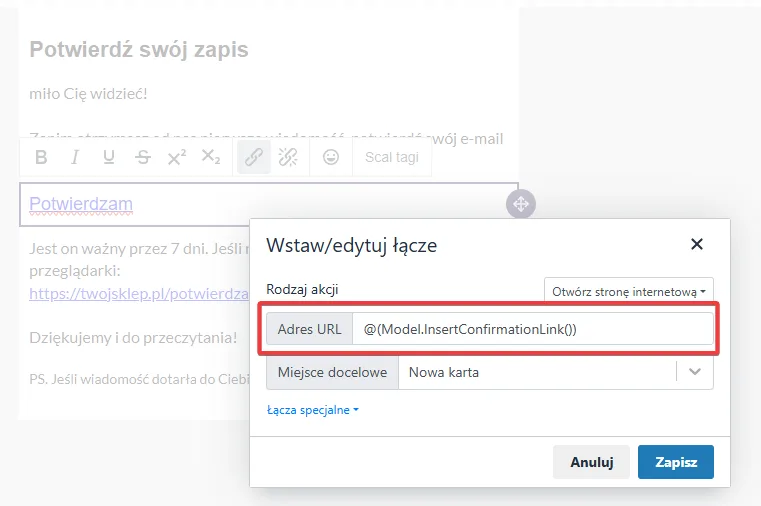Expand the Miejsce docelowe chevron
The width and height of the screenshot is (761, 506).
click(695, 372)
